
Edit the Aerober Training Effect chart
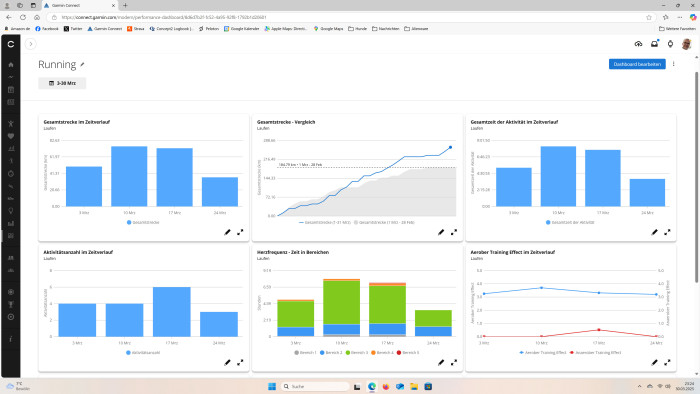[654, 362]
